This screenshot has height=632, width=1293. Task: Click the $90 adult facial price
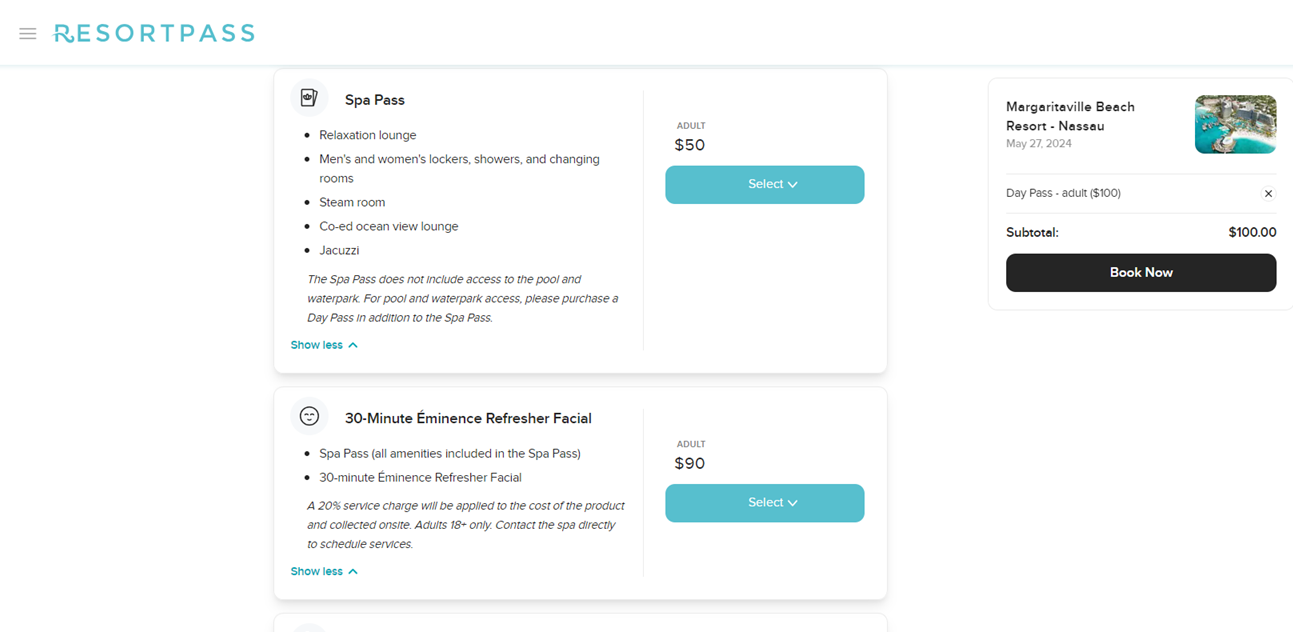[x=691, y=463]
